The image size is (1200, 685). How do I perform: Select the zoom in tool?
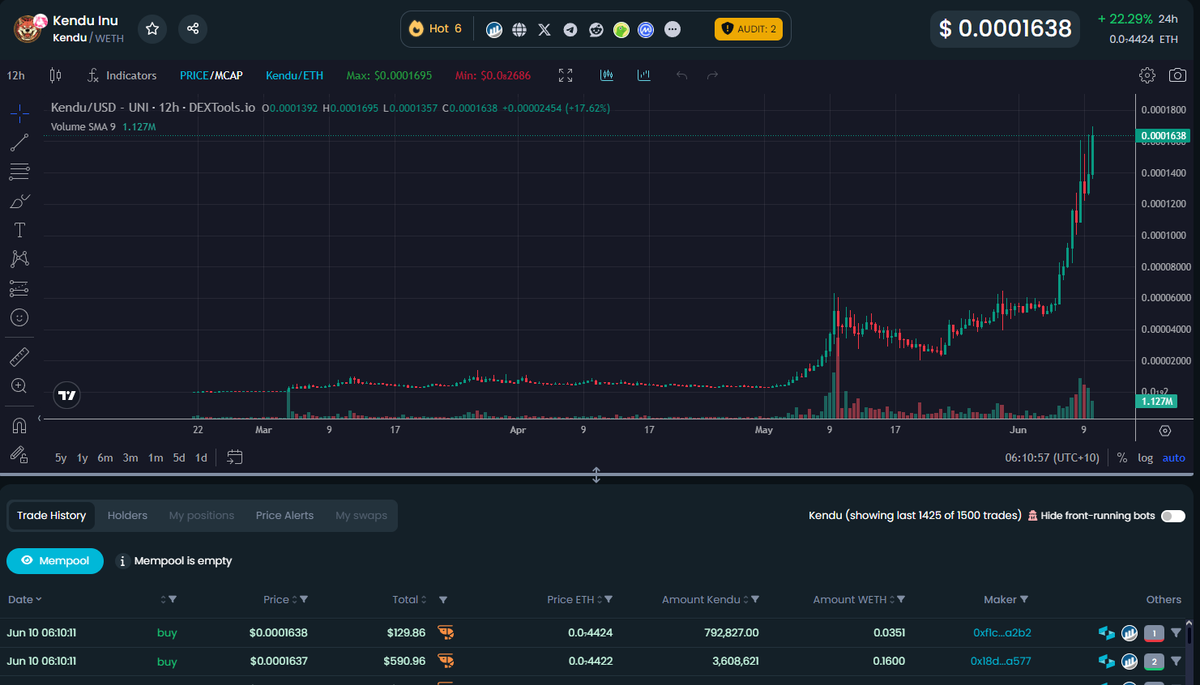pyautogui.click(x=19, y=385)
